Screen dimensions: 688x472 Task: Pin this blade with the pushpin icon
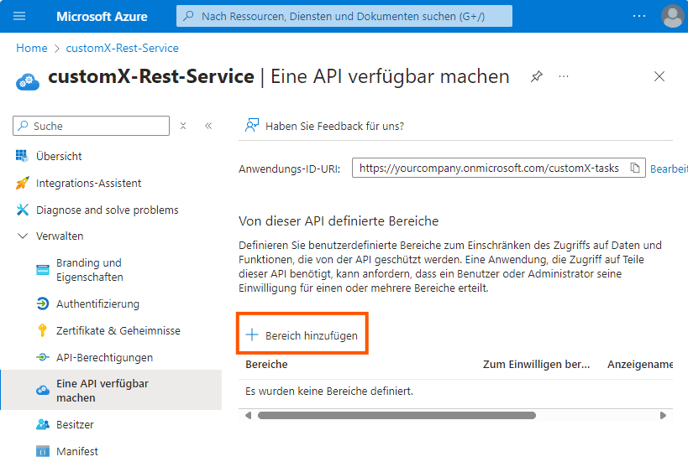point(536,77)
